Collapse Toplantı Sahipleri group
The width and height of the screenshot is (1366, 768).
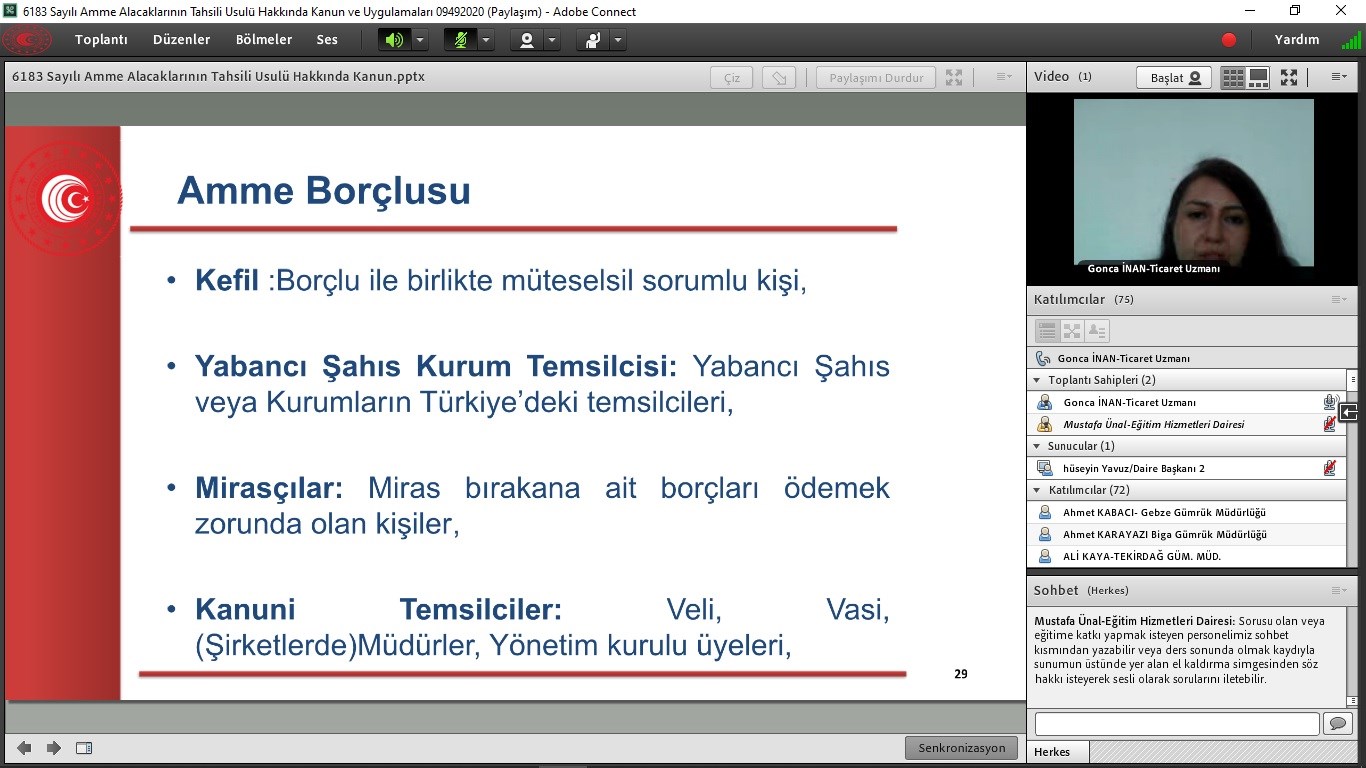tap(1037, 380)
